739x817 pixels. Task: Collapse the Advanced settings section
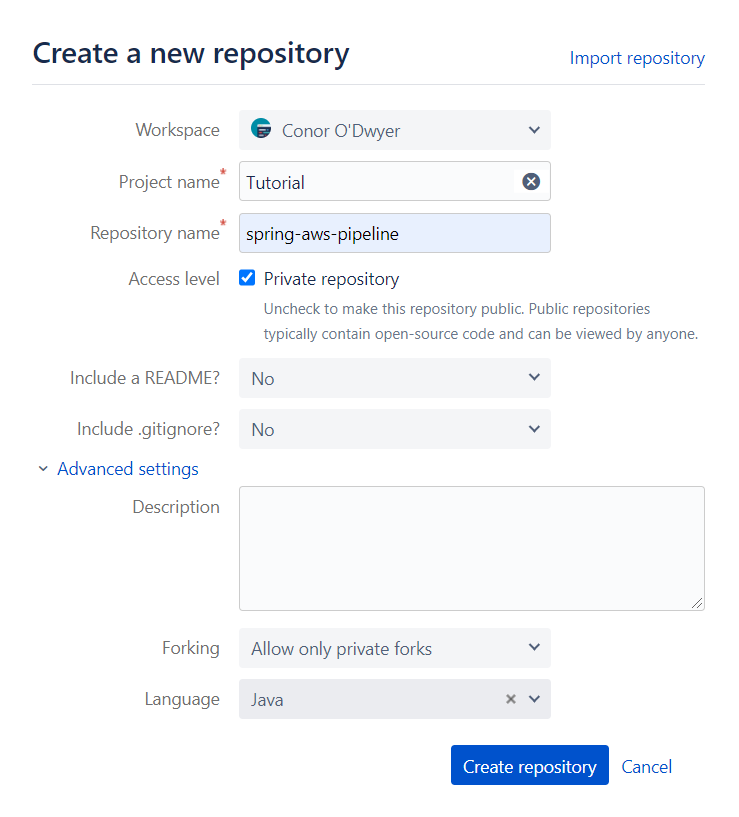point(127,468)
